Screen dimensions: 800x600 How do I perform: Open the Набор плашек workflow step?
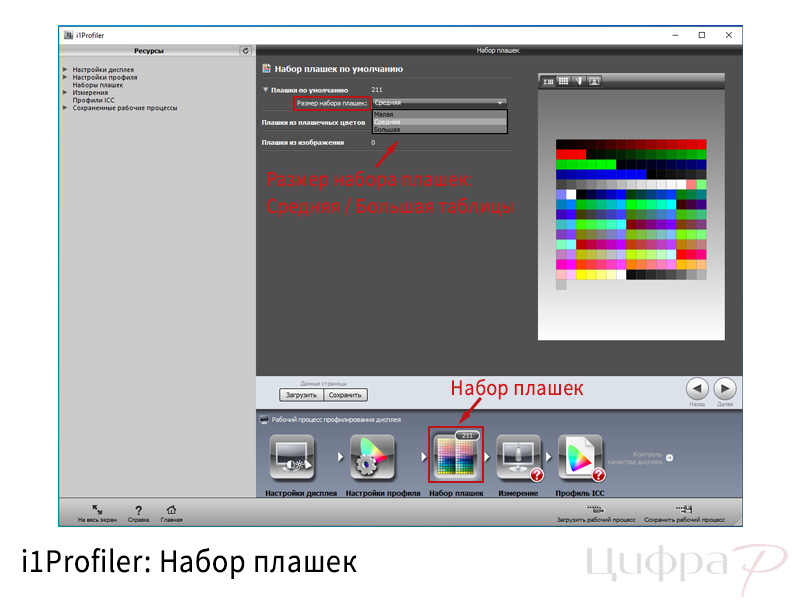tap(456, 456)
